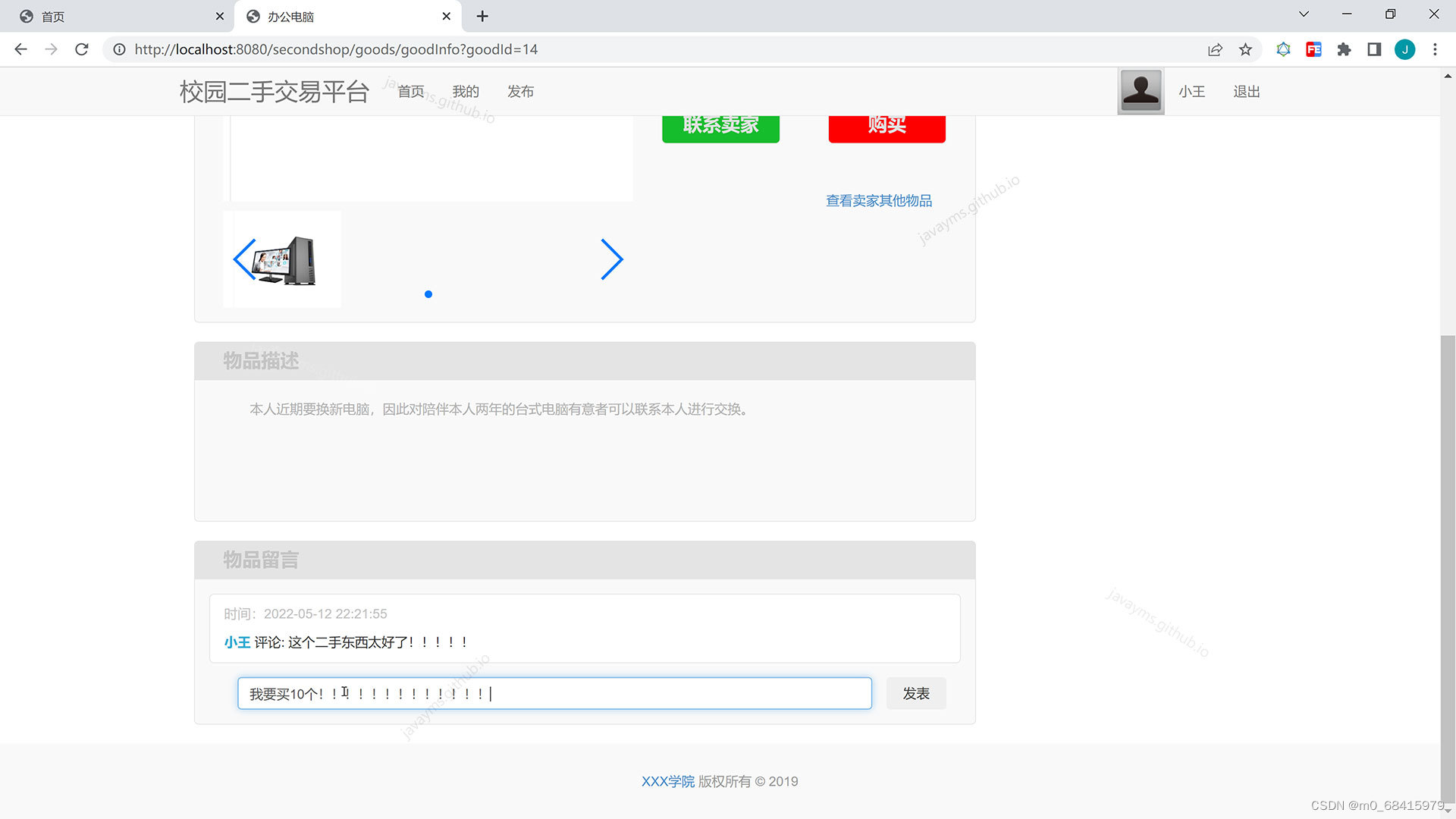
Task: Click the blue carousel indicator dot
Action: [x=428, y=294]
